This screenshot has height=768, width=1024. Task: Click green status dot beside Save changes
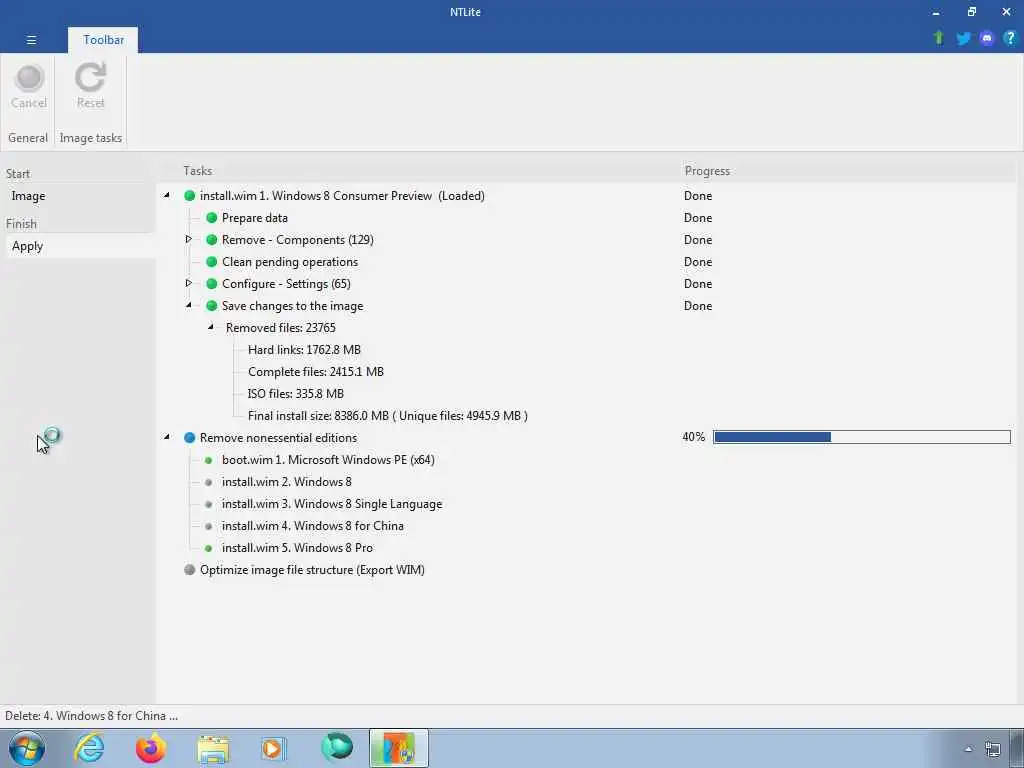point(212,306)
